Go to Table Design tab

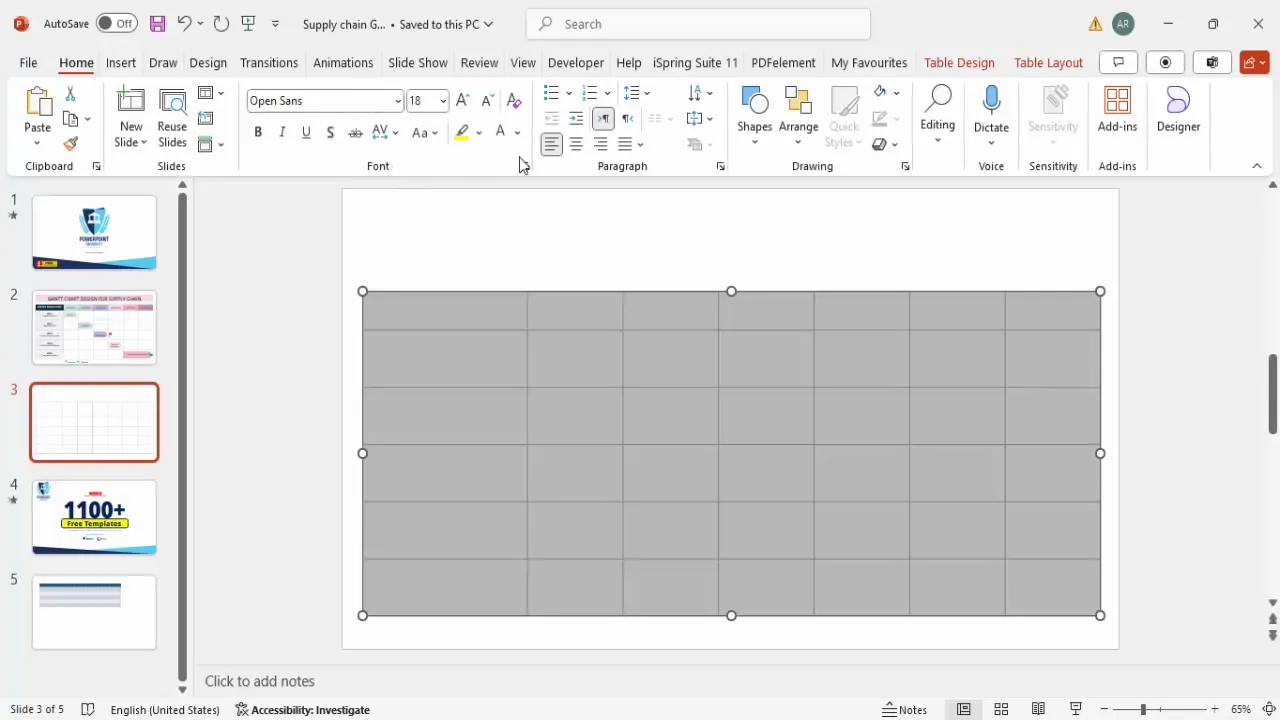tap(959, 62)
